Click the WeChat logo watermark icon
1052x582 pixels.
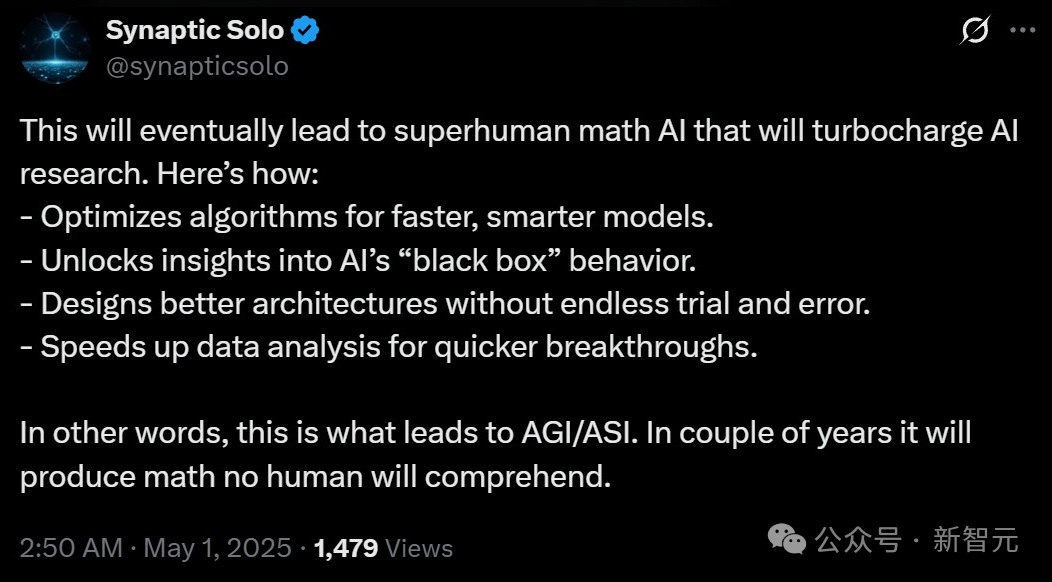coord(786,540)
